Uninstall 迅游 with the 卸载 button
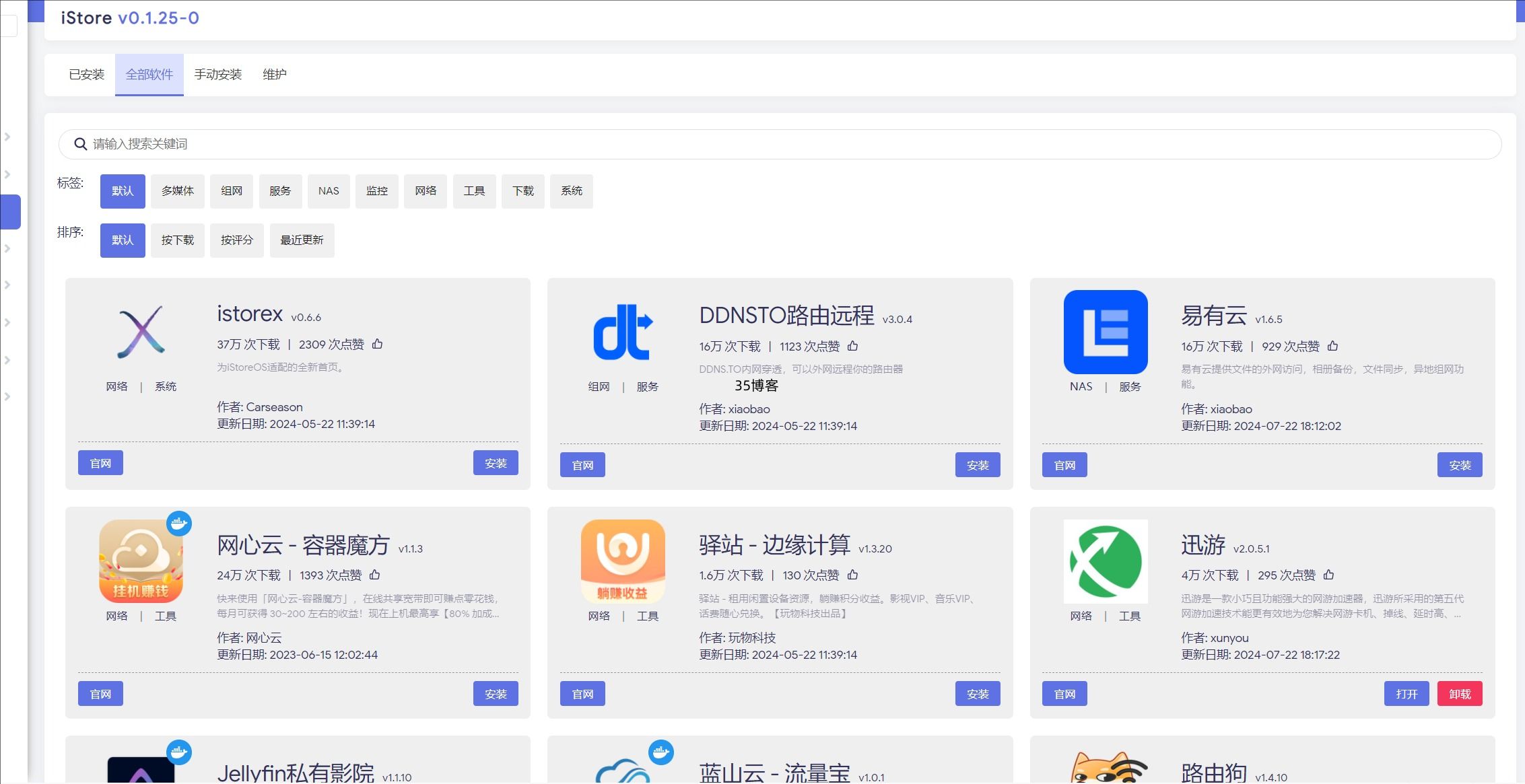Screen dimensions: 1525x784 pos(1459,694)
